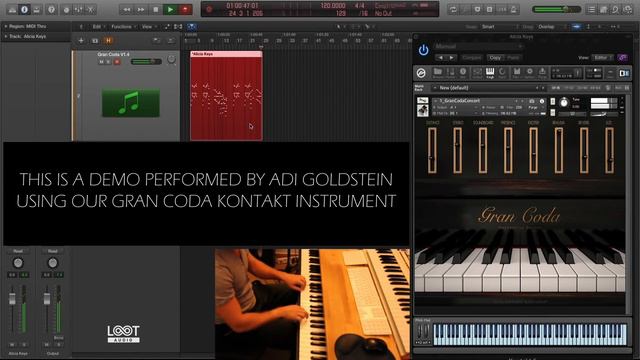
Task: Adjust Gran Coda track volume slider
Action: coord(146,62)
